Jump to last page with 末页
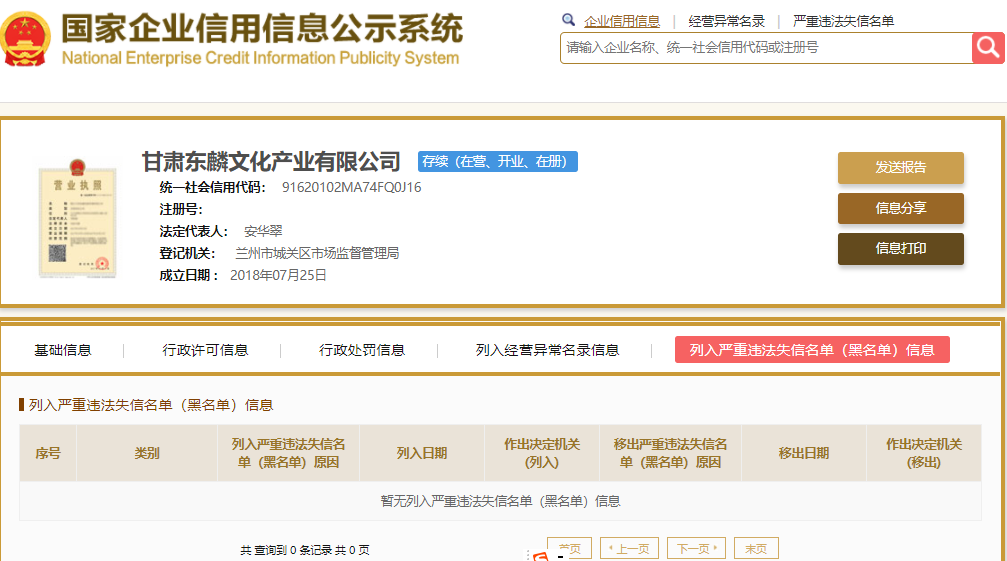Image resolution: width=1007 pixels, height=561 pixels. 756,549
